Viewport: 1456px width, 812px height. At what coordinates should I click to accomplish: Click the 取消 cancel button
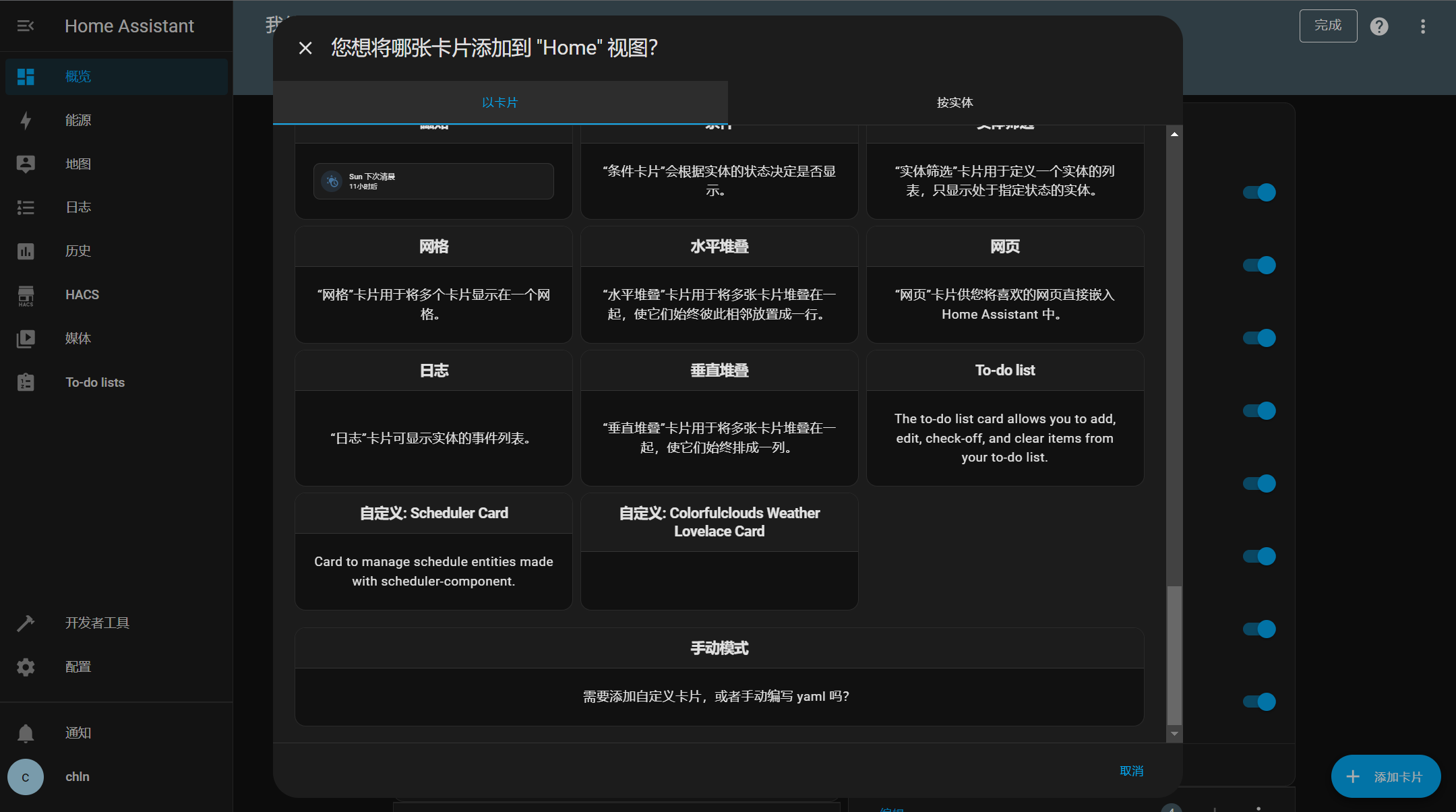[1132, 770]
